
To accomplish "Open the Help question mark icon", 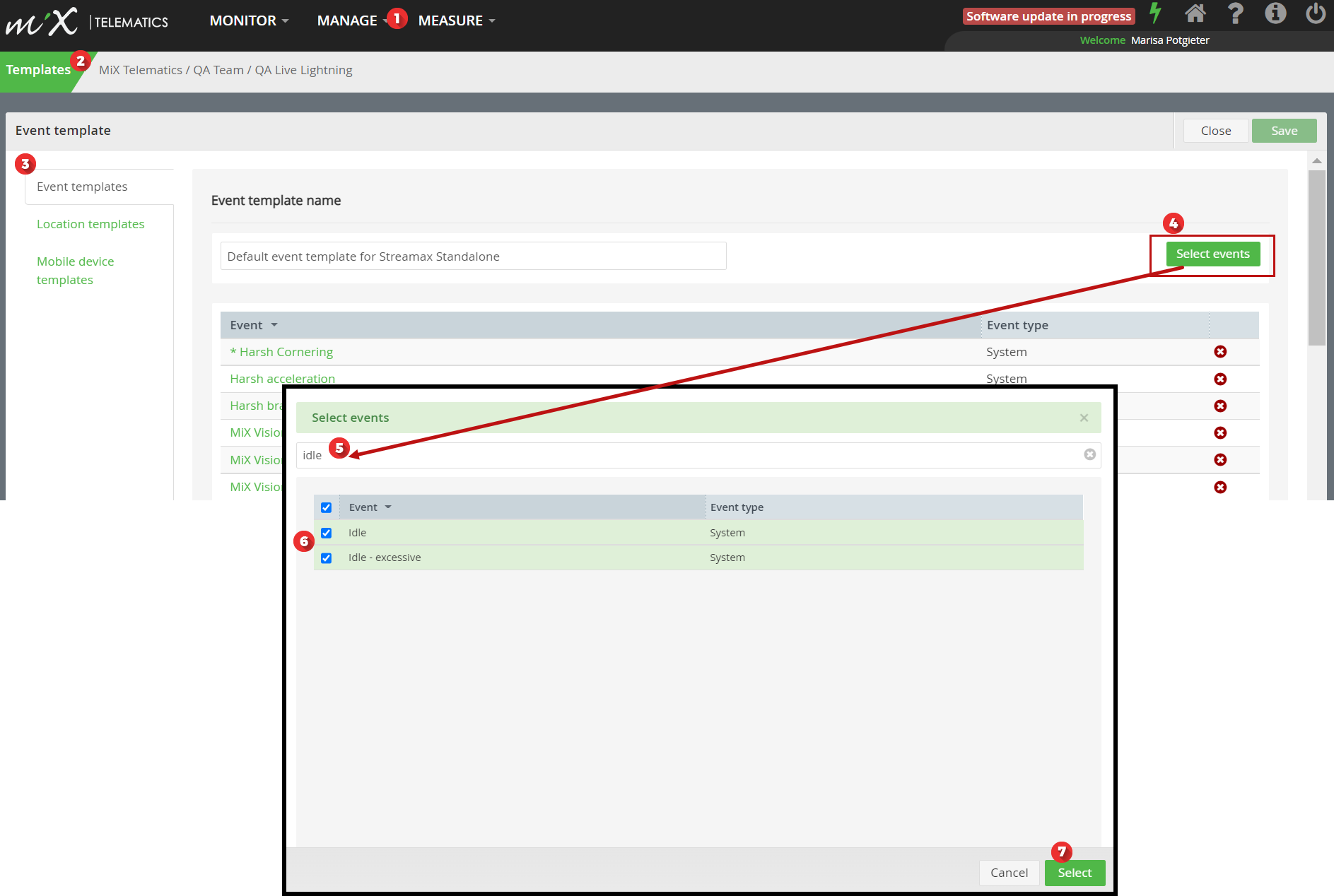I will (x=1235, y=13).
